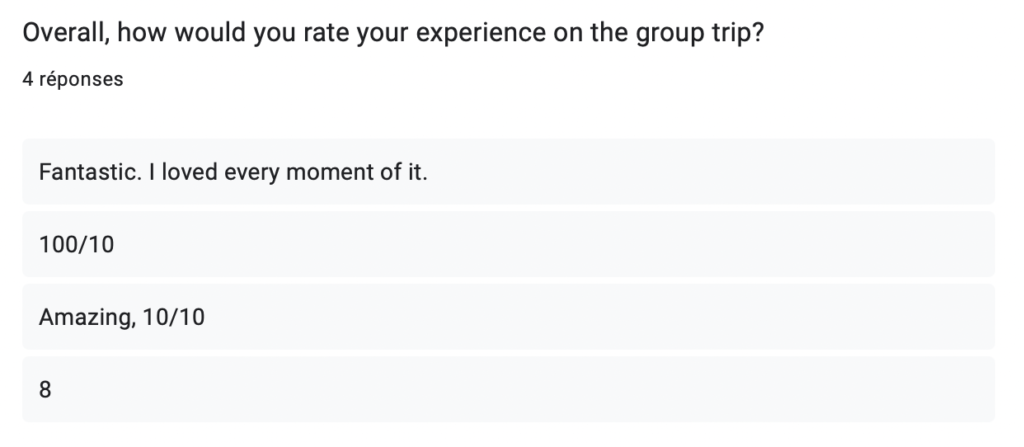Click the question title about group trip
The image size is (1024, 447).
tap(393, 33)
